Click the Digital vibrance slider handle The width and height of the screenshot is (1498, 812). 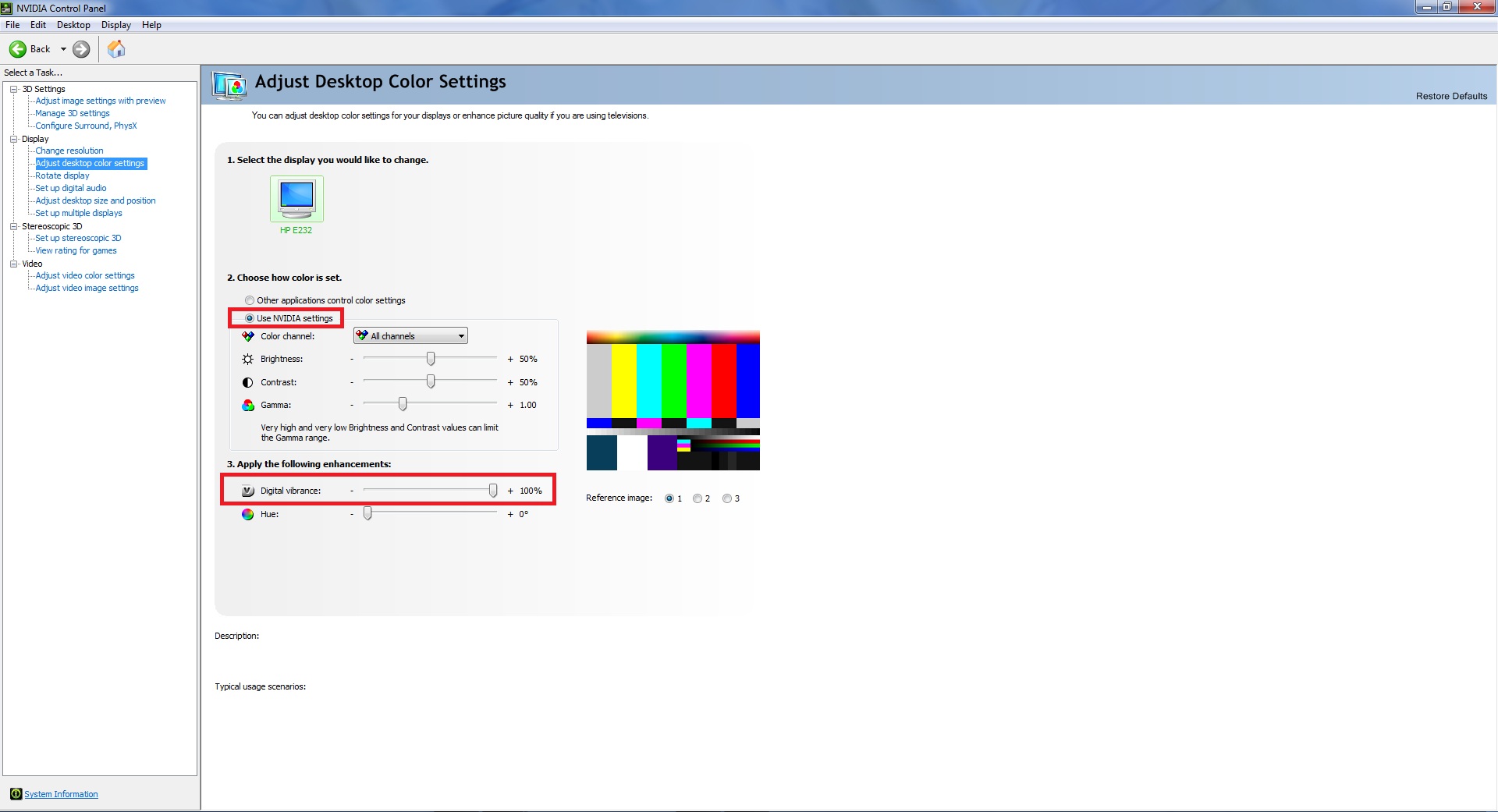point(493,490)
